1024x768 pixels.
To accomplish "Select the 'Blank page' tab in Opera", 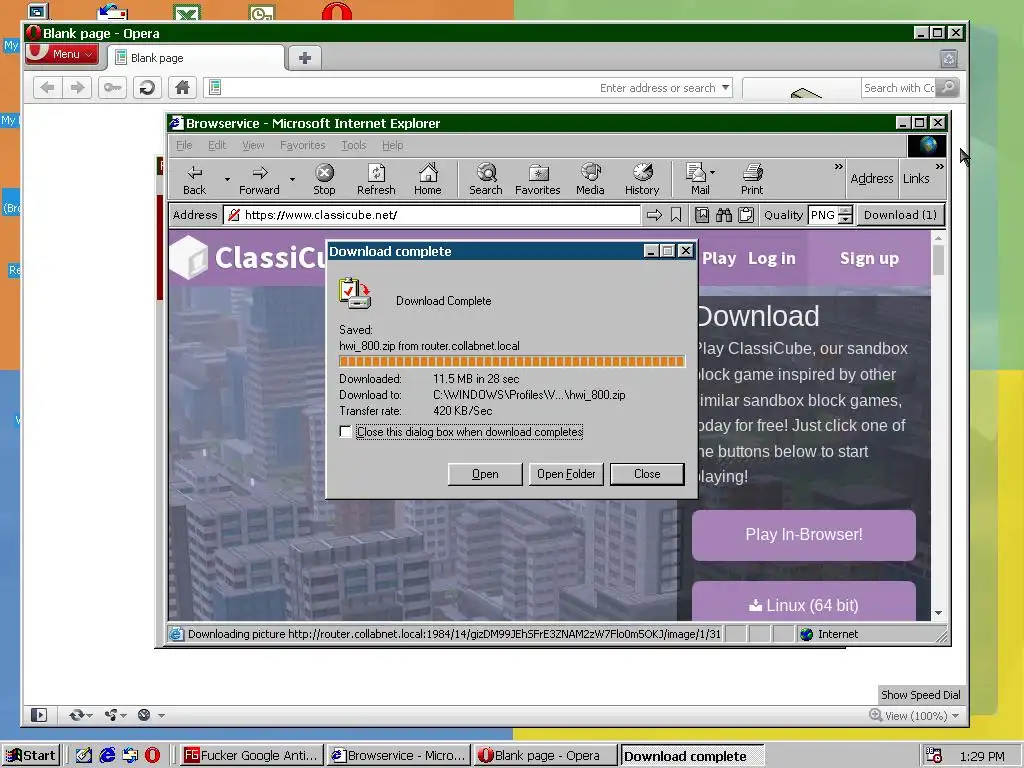I will [x=197, y=58].
